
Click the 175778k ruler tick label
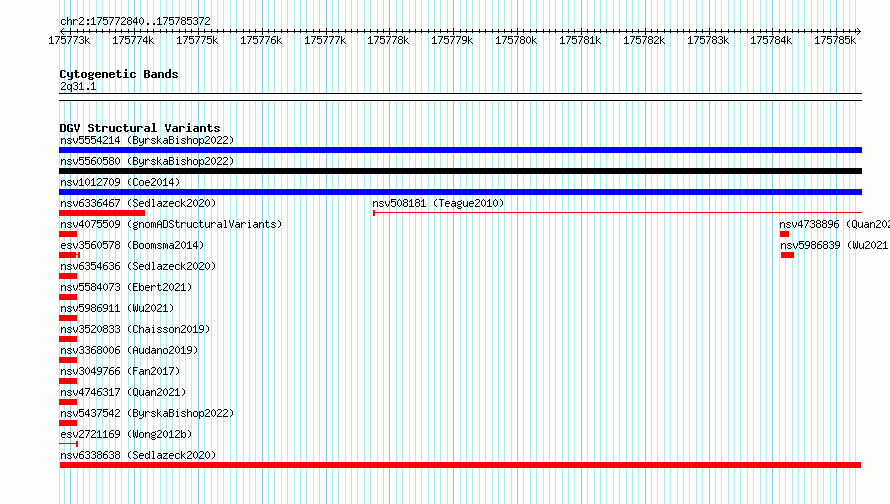(388, 40)
